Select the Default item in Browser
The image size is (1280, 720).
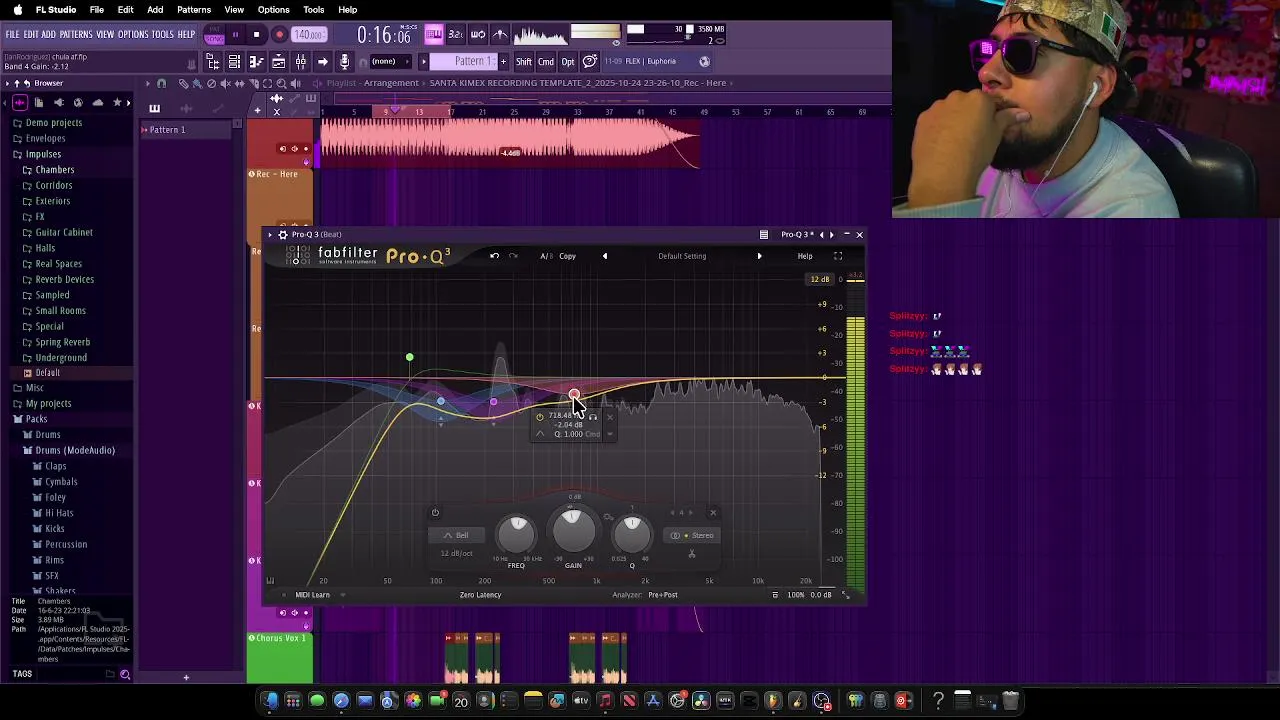(x=47, y=373)
